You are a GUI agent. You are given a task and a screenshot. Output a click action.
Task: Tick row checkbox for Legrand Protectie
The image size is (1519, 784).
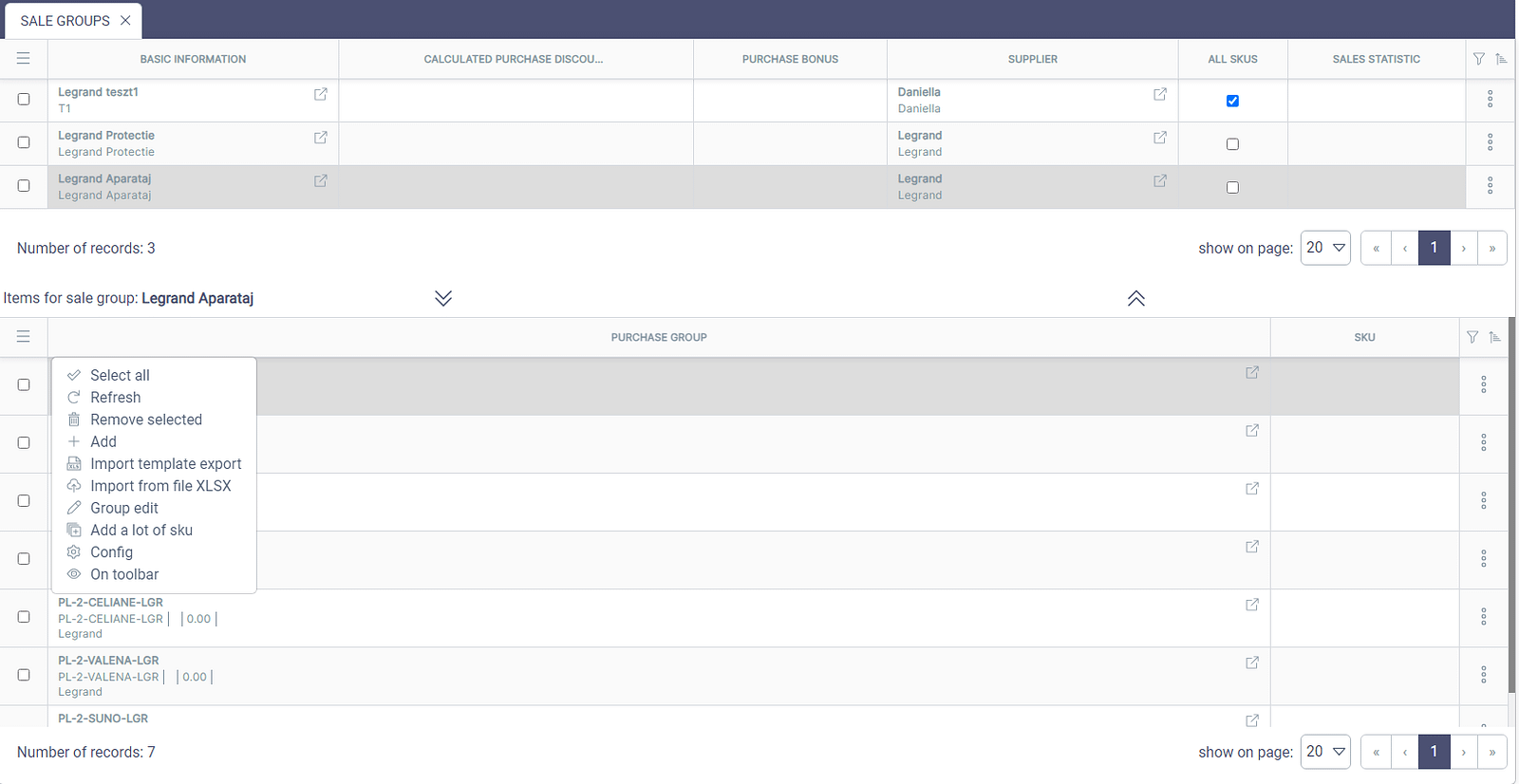(x=24, y=142)
